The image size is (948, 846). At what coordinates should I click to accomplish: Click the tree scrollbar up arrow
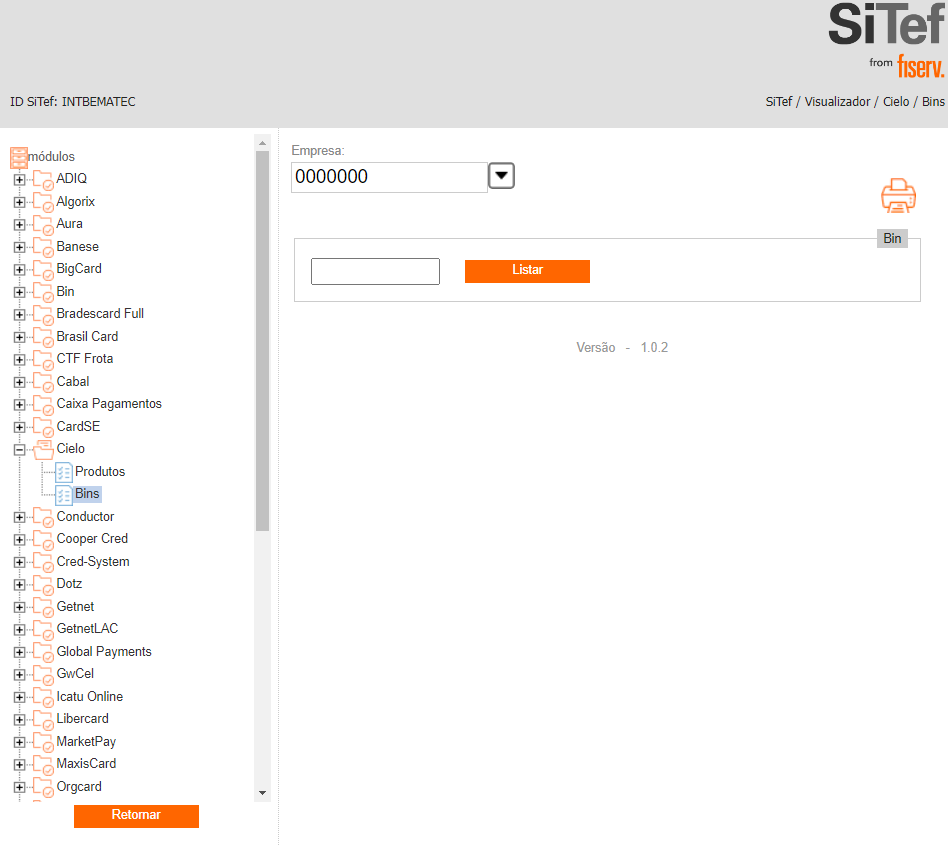click(x=262, y=143)
